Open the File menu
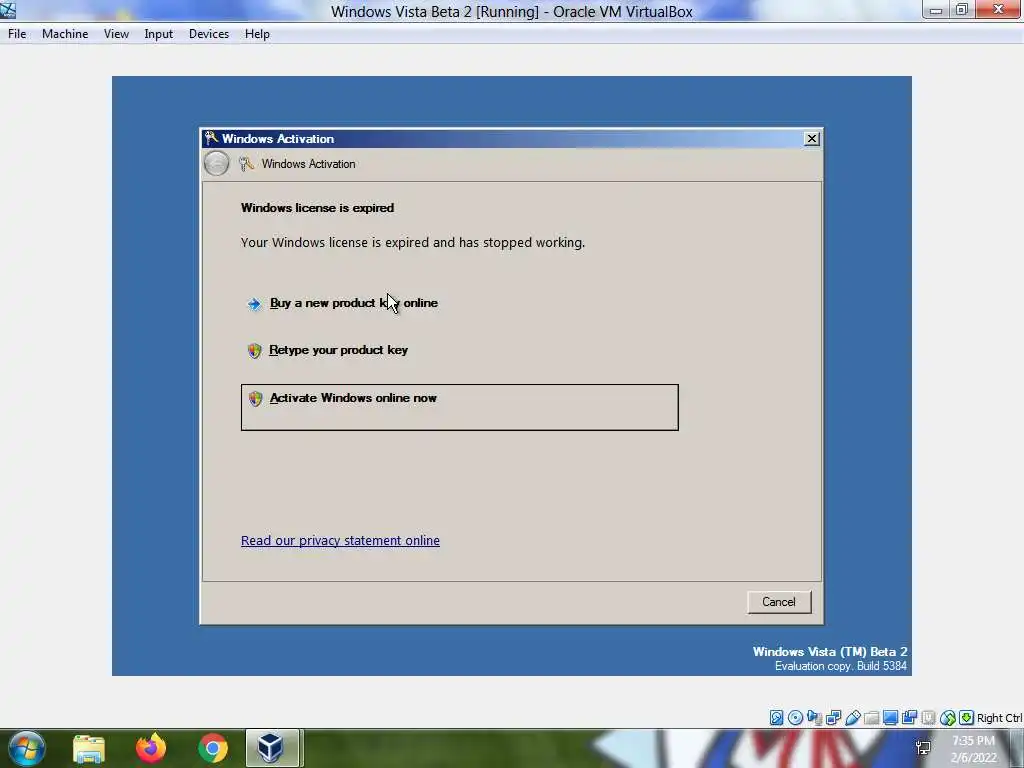 click(x=17, y=34)
